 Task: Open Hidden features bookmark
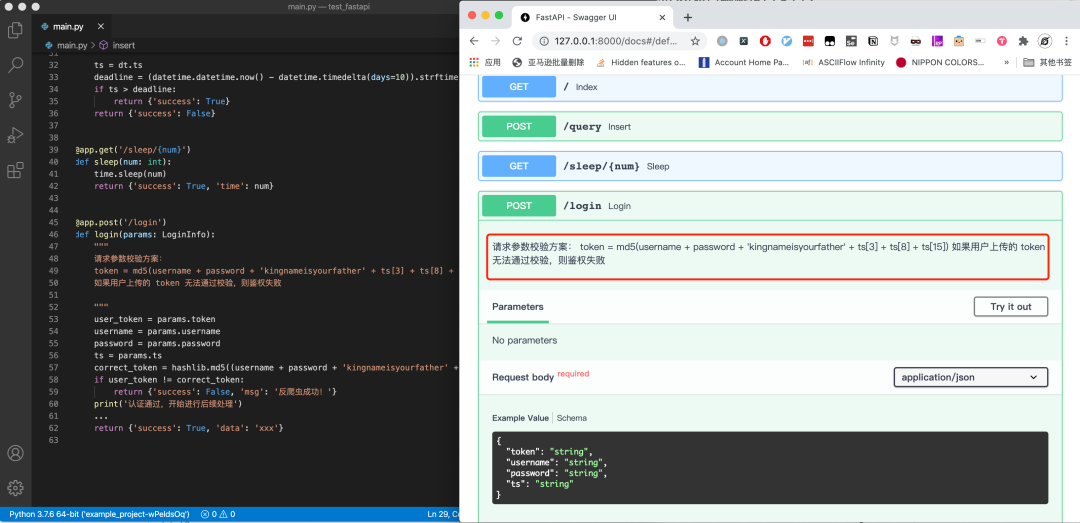click(641, 62)
